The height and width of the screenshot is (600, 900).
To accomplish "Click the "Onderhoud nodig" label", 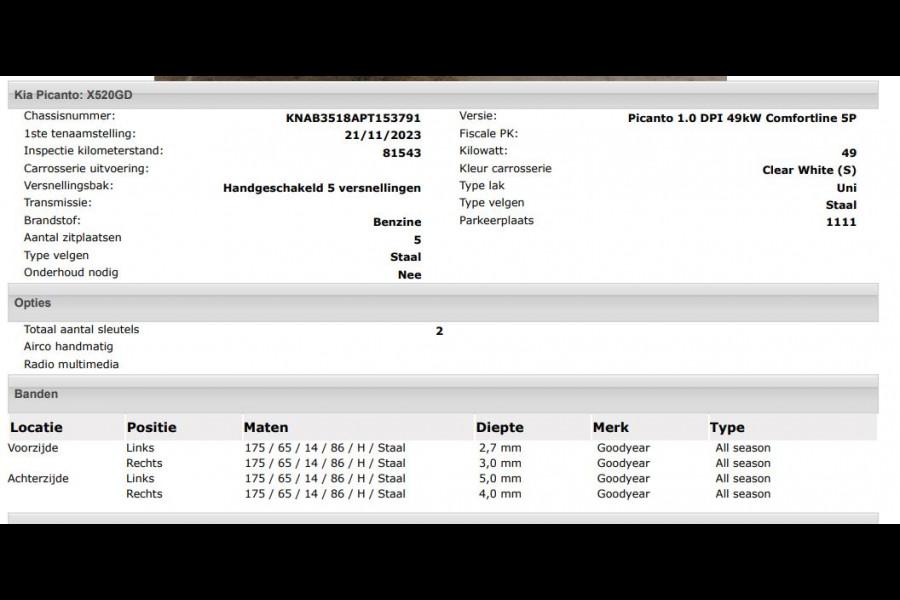I will point(71,272).
